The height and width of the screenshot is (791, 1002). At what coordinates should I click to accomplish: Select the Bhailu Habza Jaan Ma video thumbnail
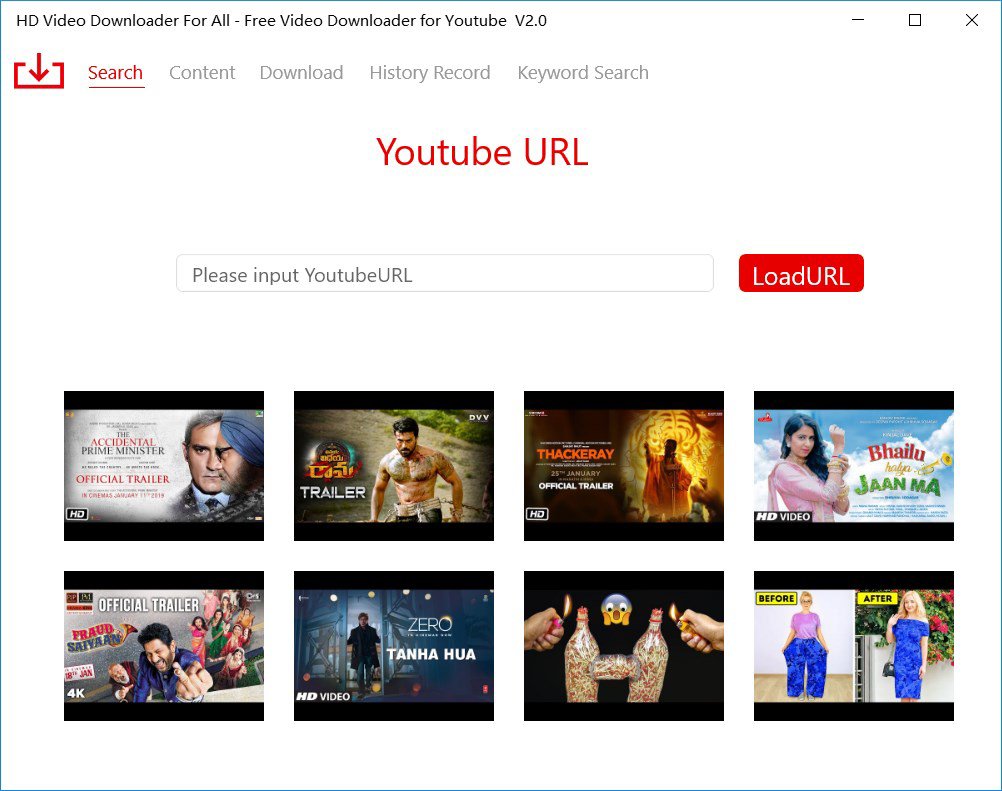[x=853, y=465]
